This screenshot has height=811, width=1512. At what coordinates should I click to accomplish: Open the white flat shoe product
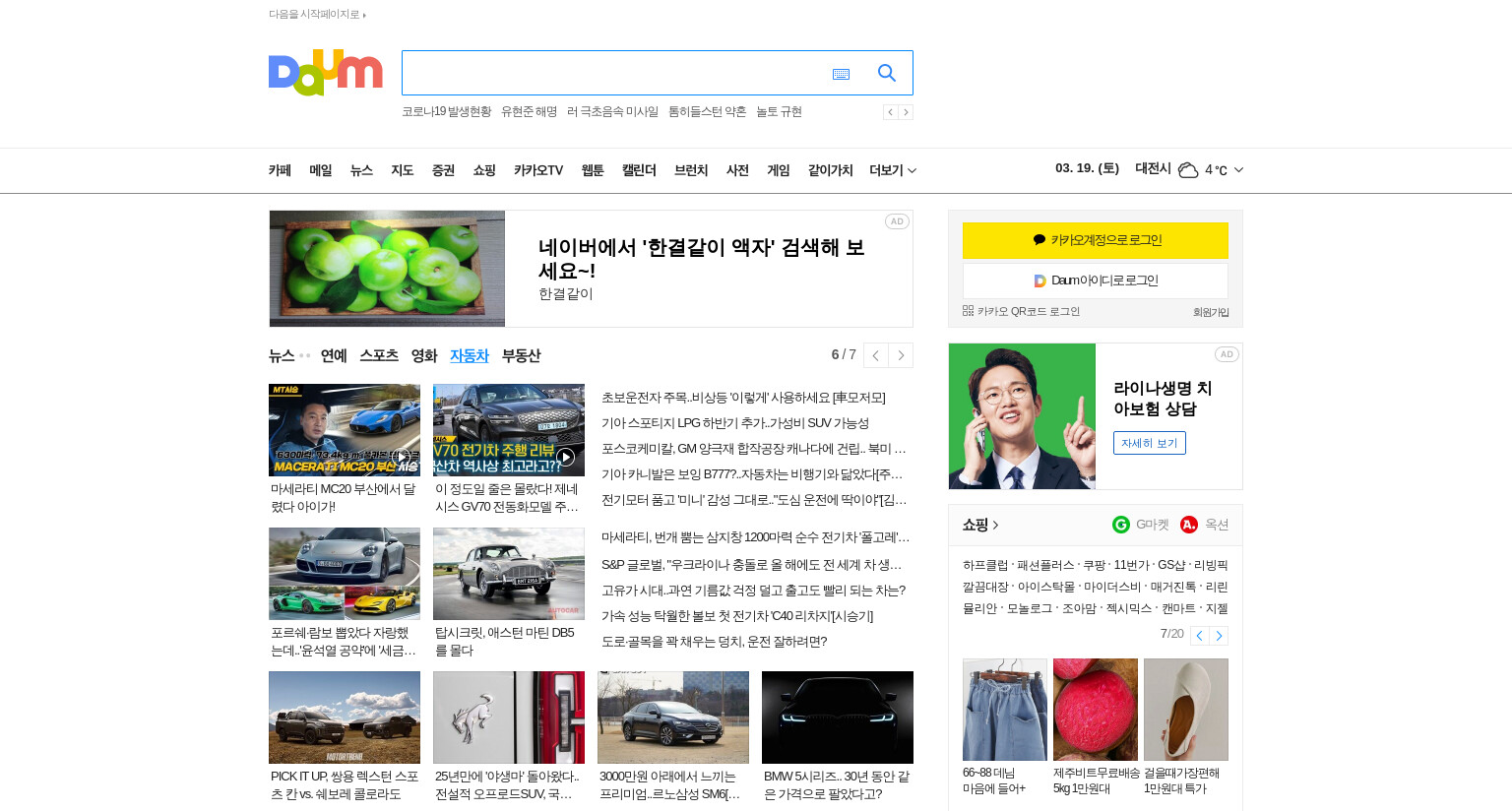(1186, 710)
